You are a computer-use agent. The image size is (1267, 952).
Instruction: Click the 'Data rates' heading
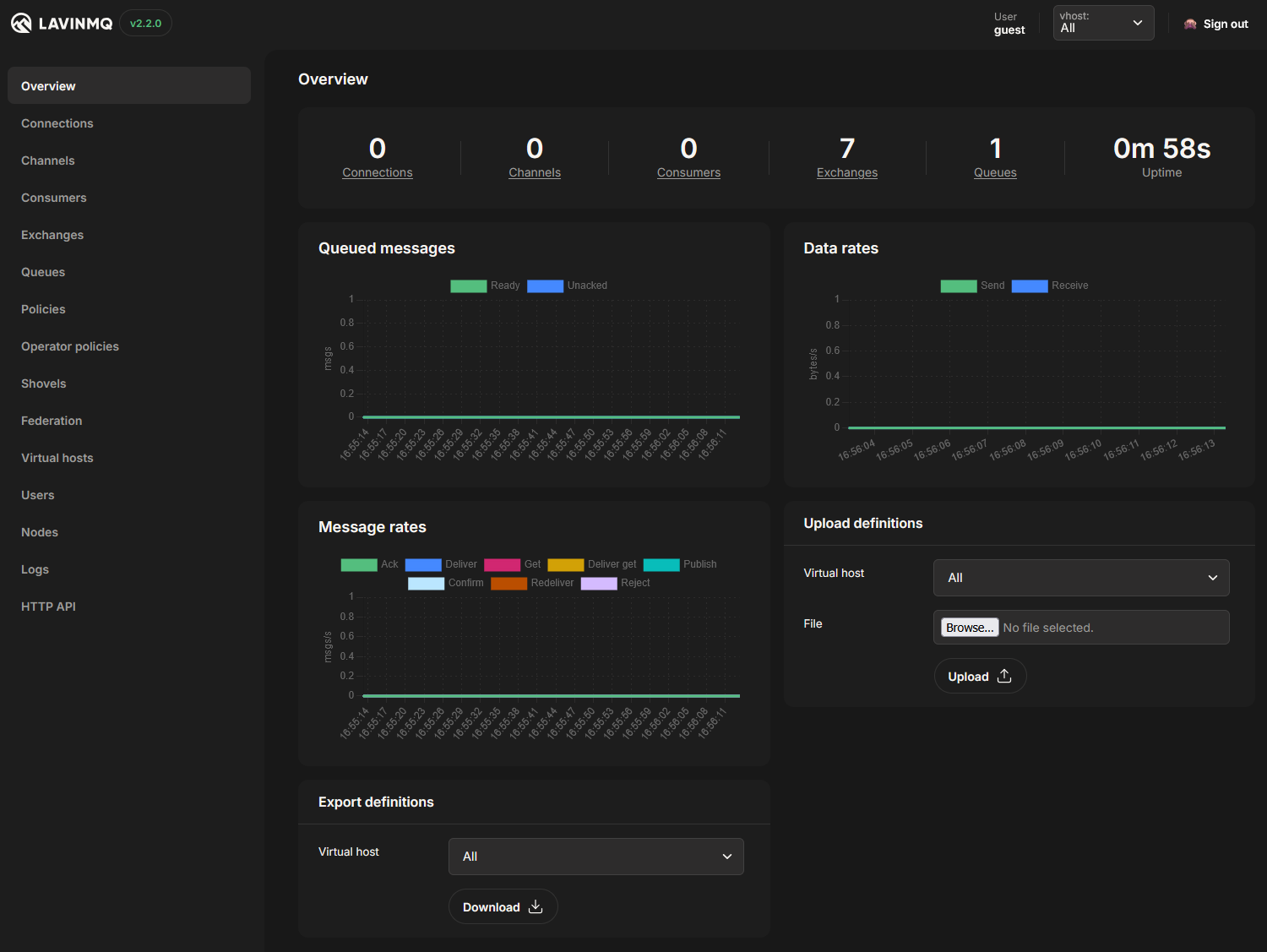tap(841, 248)
